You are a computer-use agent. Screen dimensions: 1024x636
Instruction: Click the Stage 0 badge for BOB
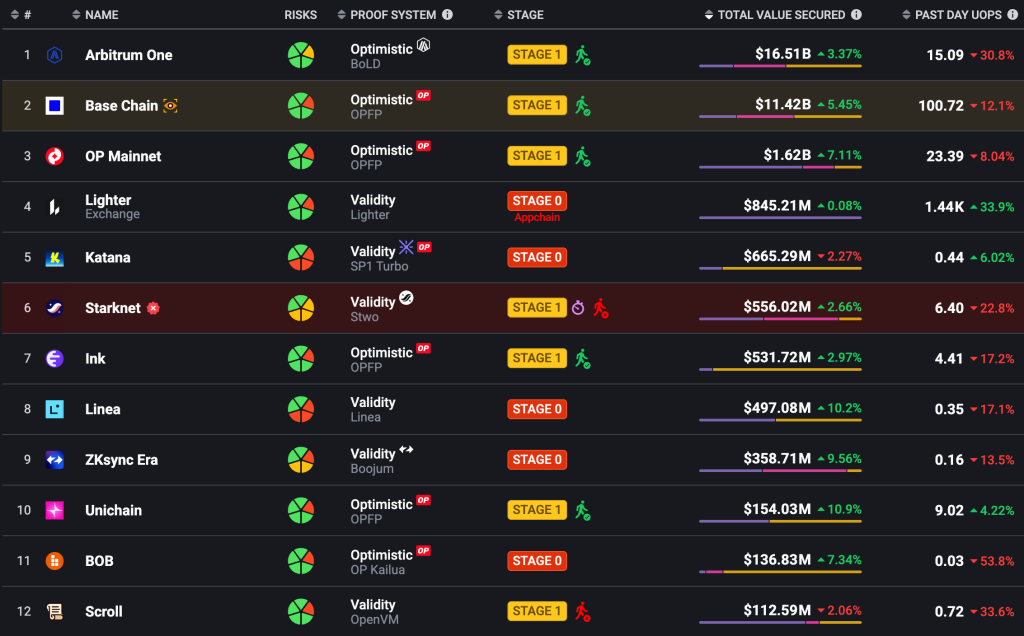pyautogui.click(x=537, y=561)
